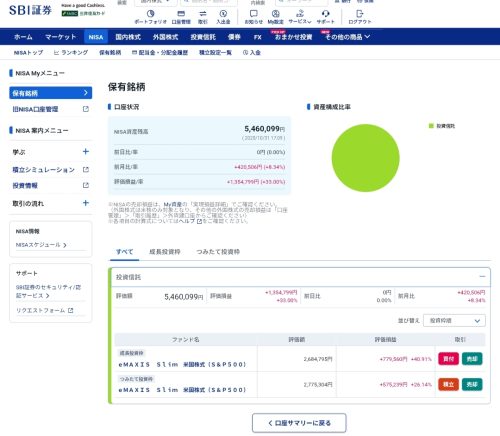Click the My資産 link in the notes
The height and width of the screenshot is (436, 500).
coord(173,204)
